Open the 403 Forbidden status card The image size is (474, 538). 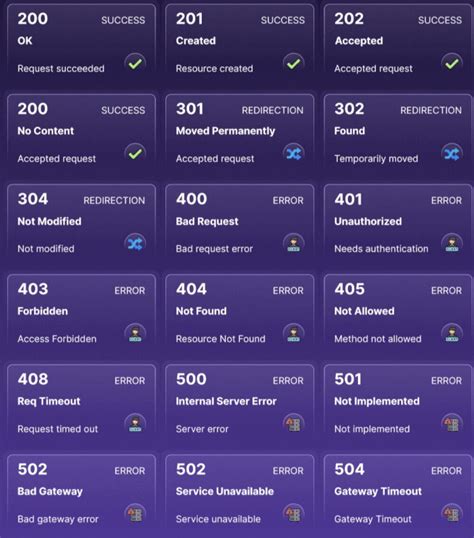click(x=81, y=315)
